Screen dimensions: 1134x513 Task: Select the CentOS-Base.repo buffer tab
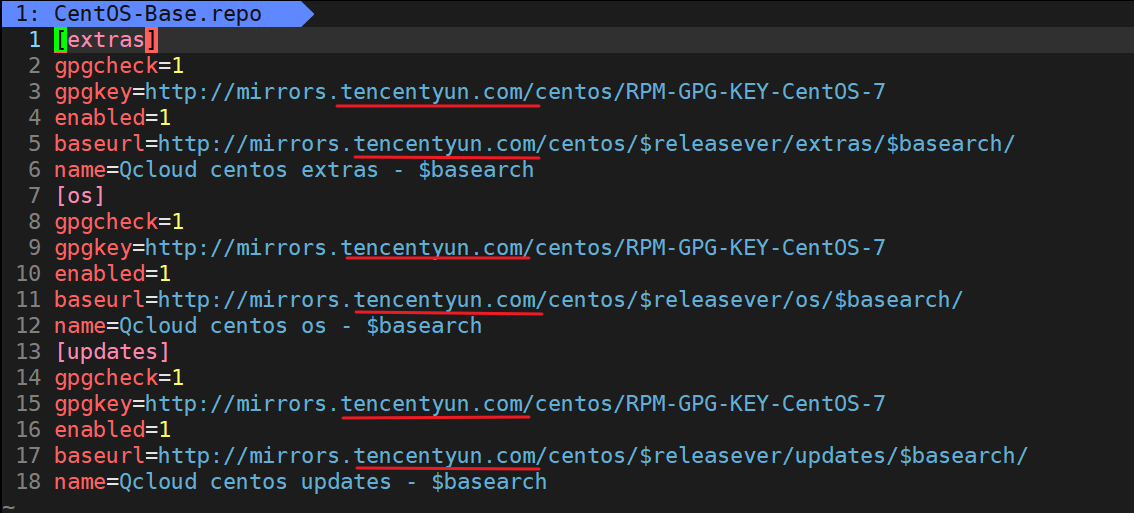[150, 13]
